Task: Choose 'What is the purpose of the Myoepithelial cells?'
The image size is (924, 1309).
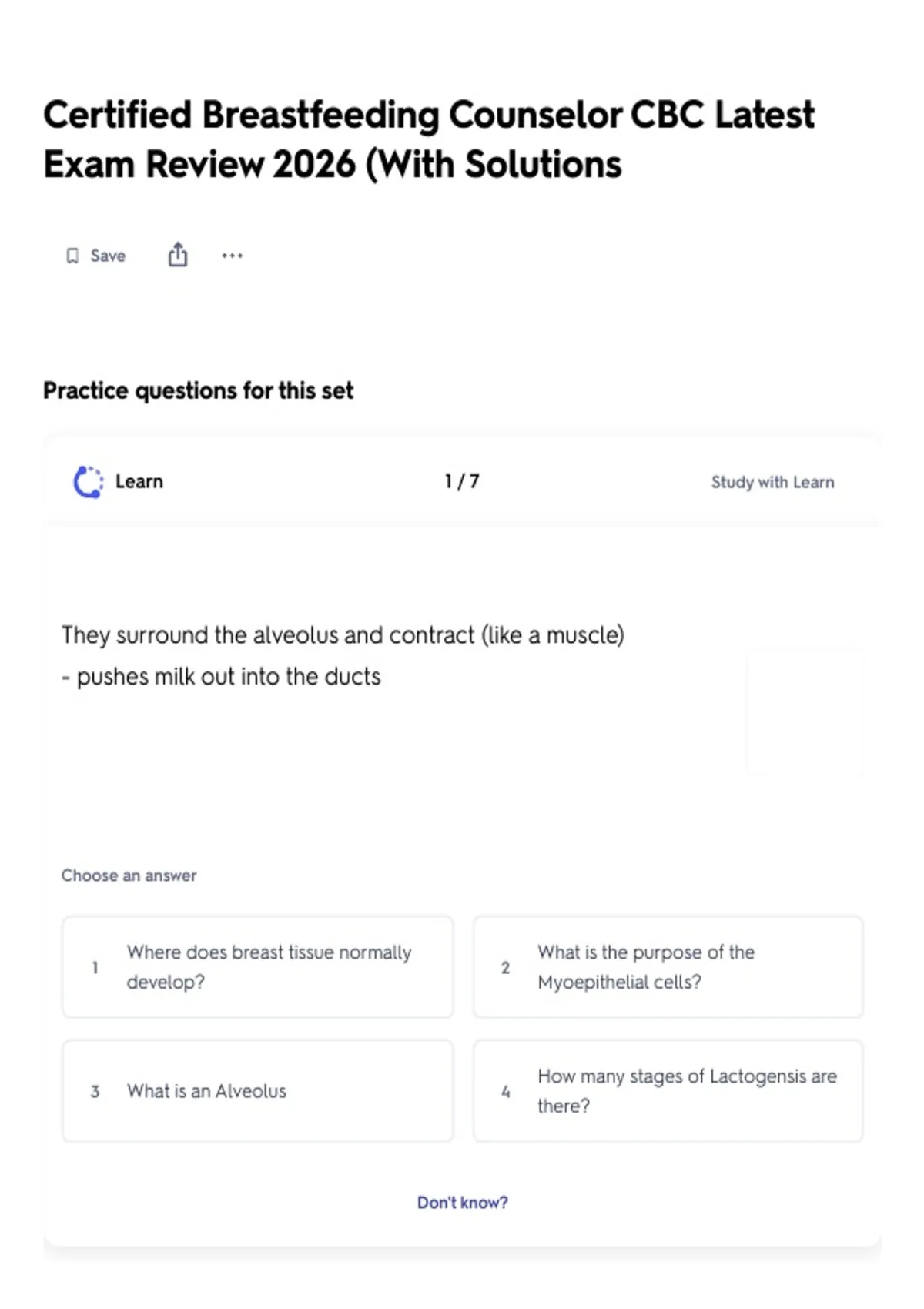Action: coord(668,967)
